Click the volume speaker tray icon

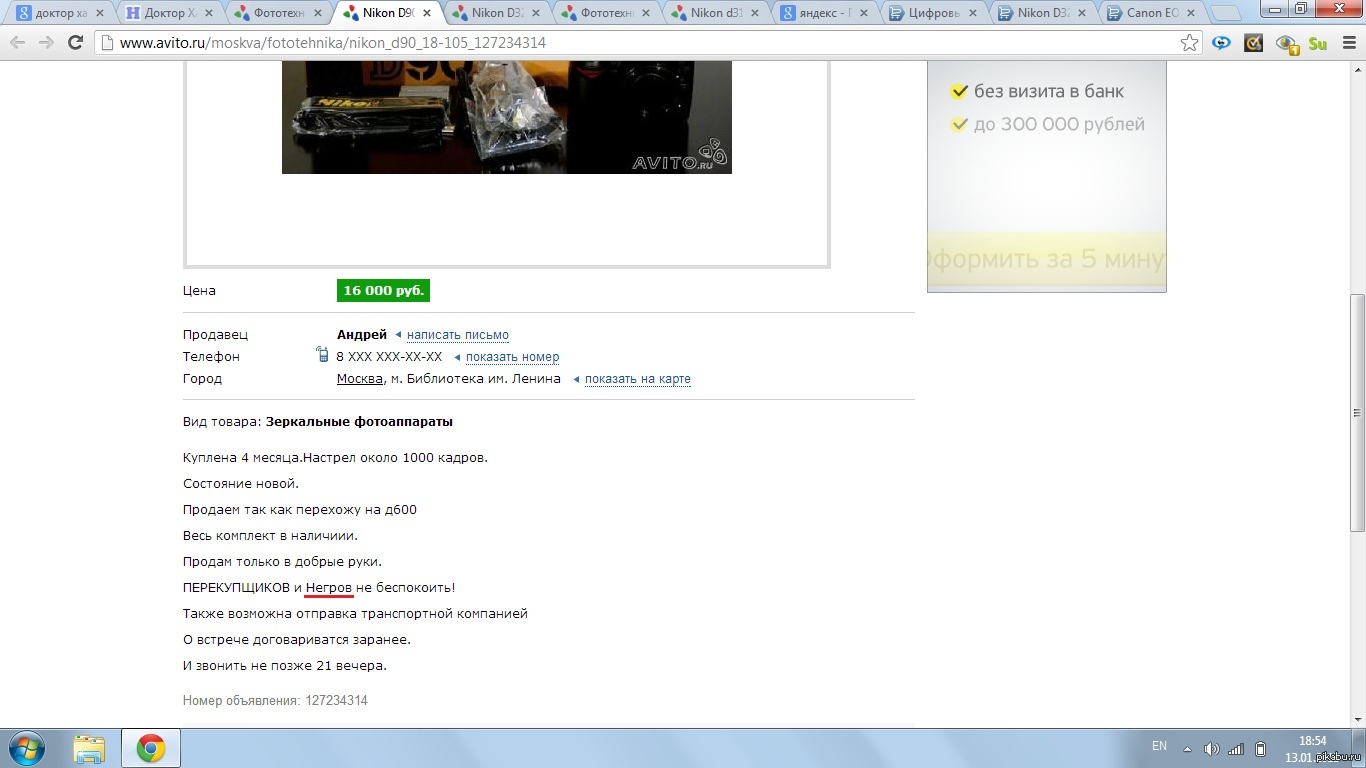click(x=1211, y=748)
